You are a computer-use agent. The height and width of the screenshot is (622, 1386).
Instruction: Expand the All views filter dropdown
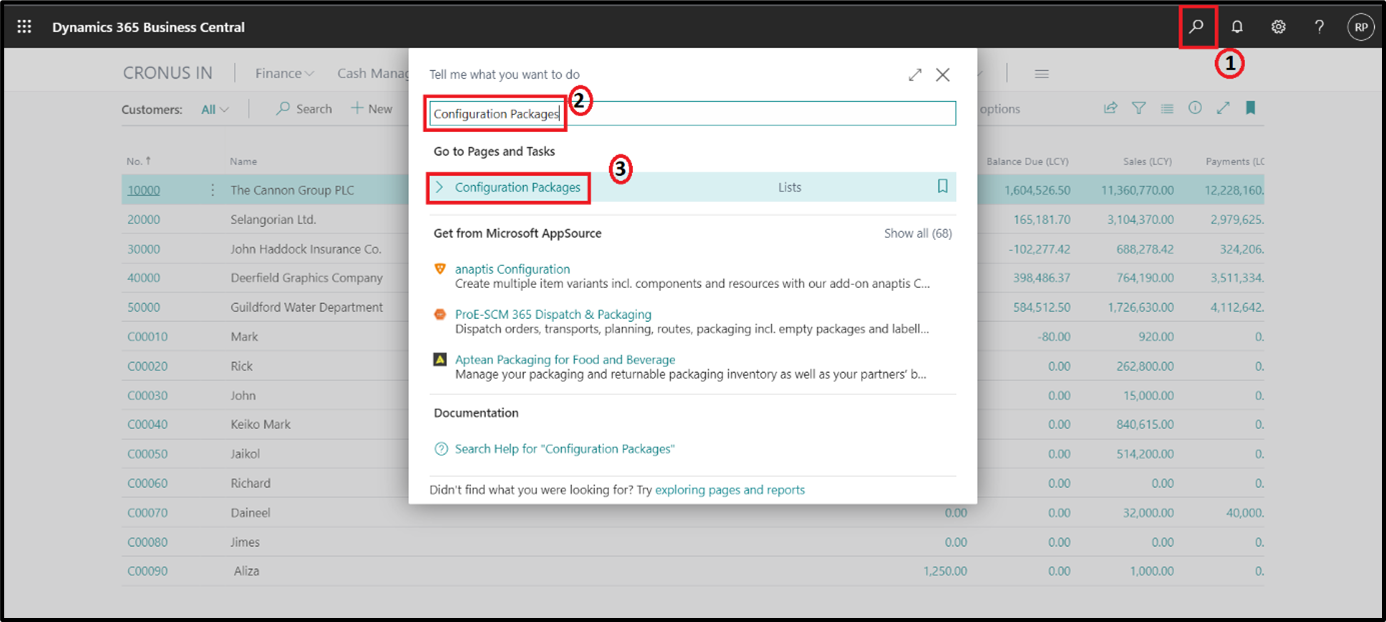215,110
